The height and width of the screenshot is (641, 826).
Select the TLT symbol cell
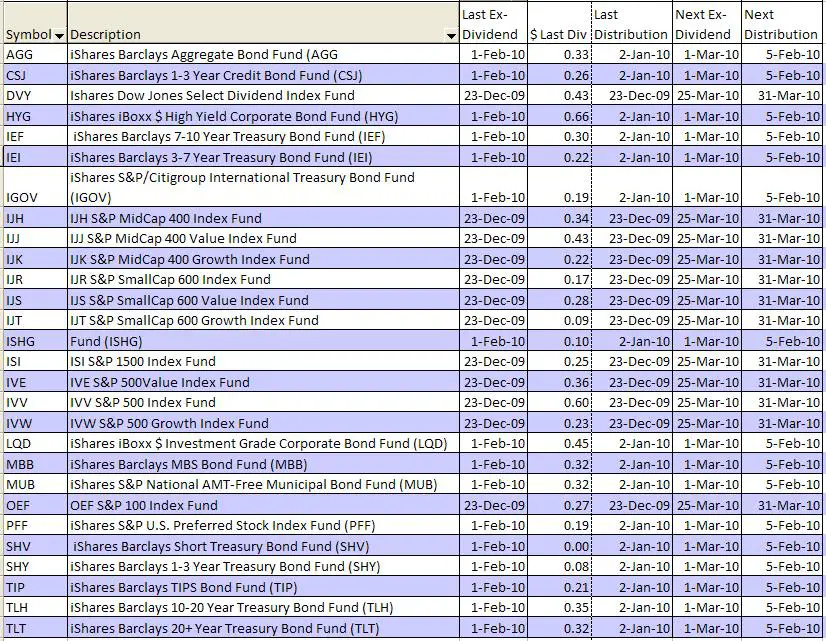click(x=35, y=628)
